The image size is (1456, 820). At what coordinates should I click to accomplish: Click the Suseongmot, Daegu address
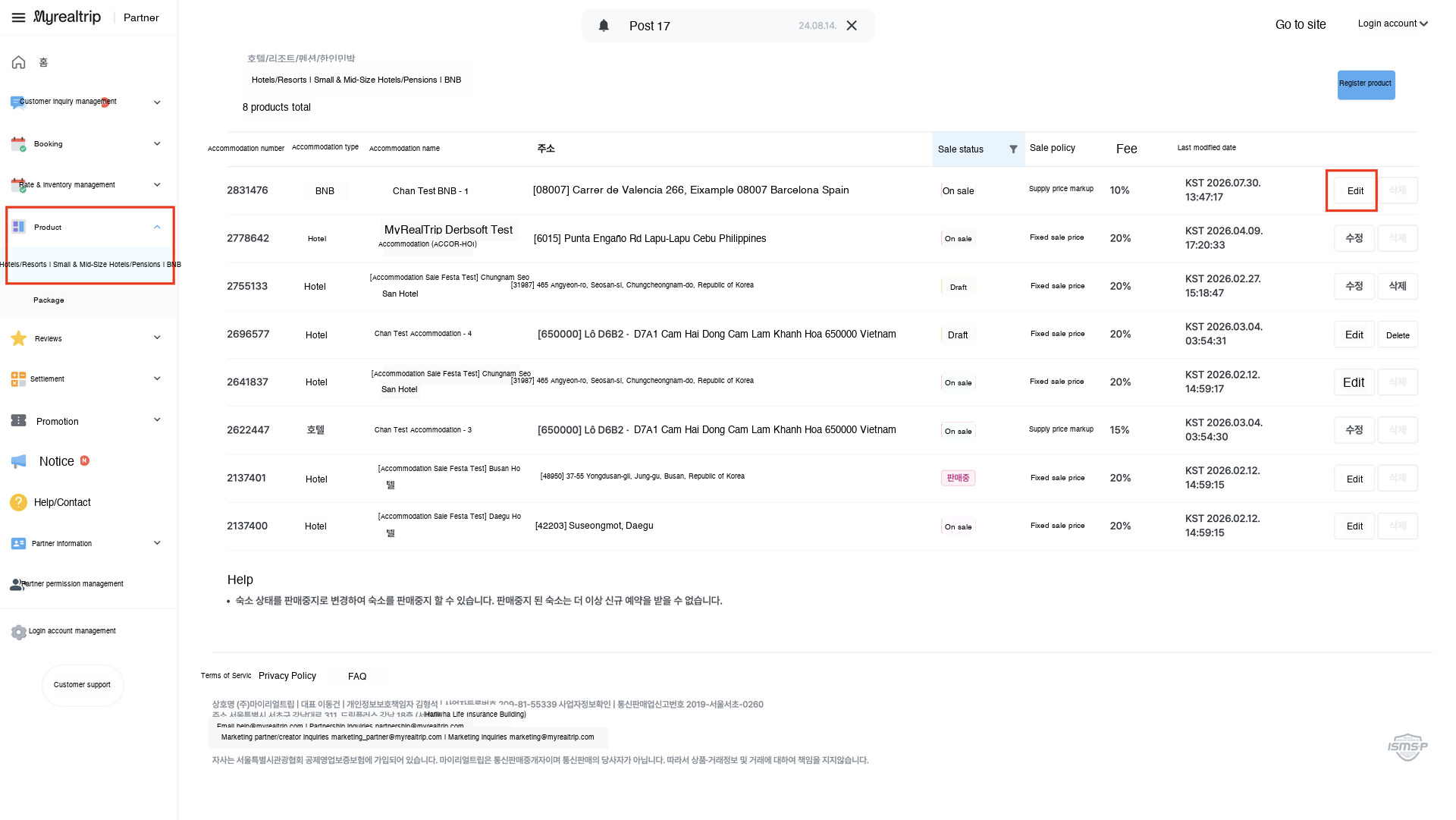(594, 526)
